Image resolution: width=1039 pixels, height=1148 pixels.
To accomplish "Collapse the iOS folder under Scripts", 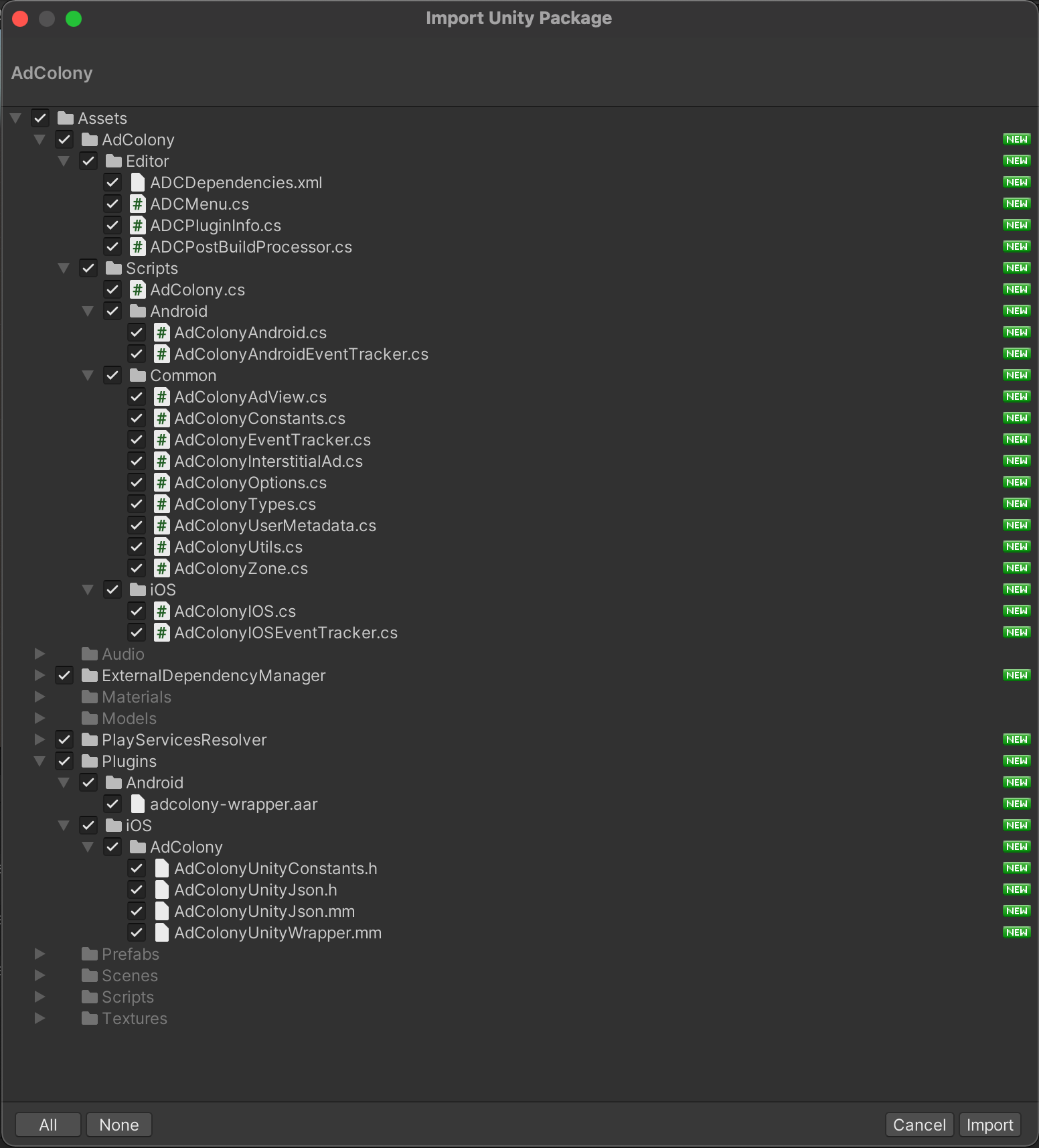I will 88,590.
